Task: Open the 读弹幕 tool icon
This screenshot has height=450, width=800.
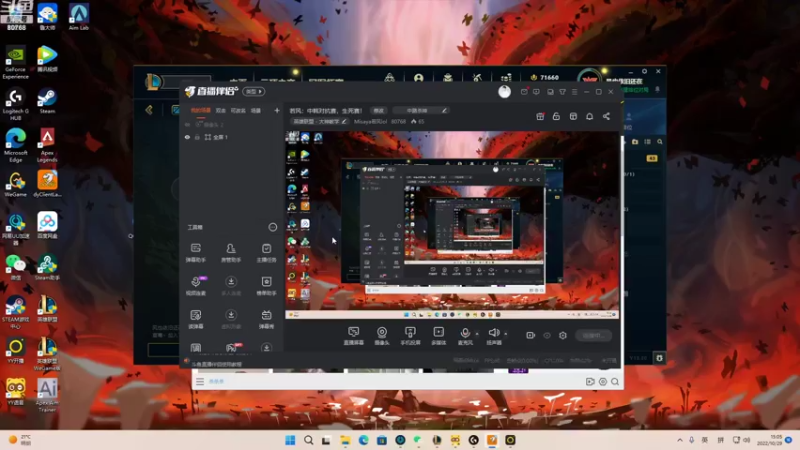Action: [195, 319]
